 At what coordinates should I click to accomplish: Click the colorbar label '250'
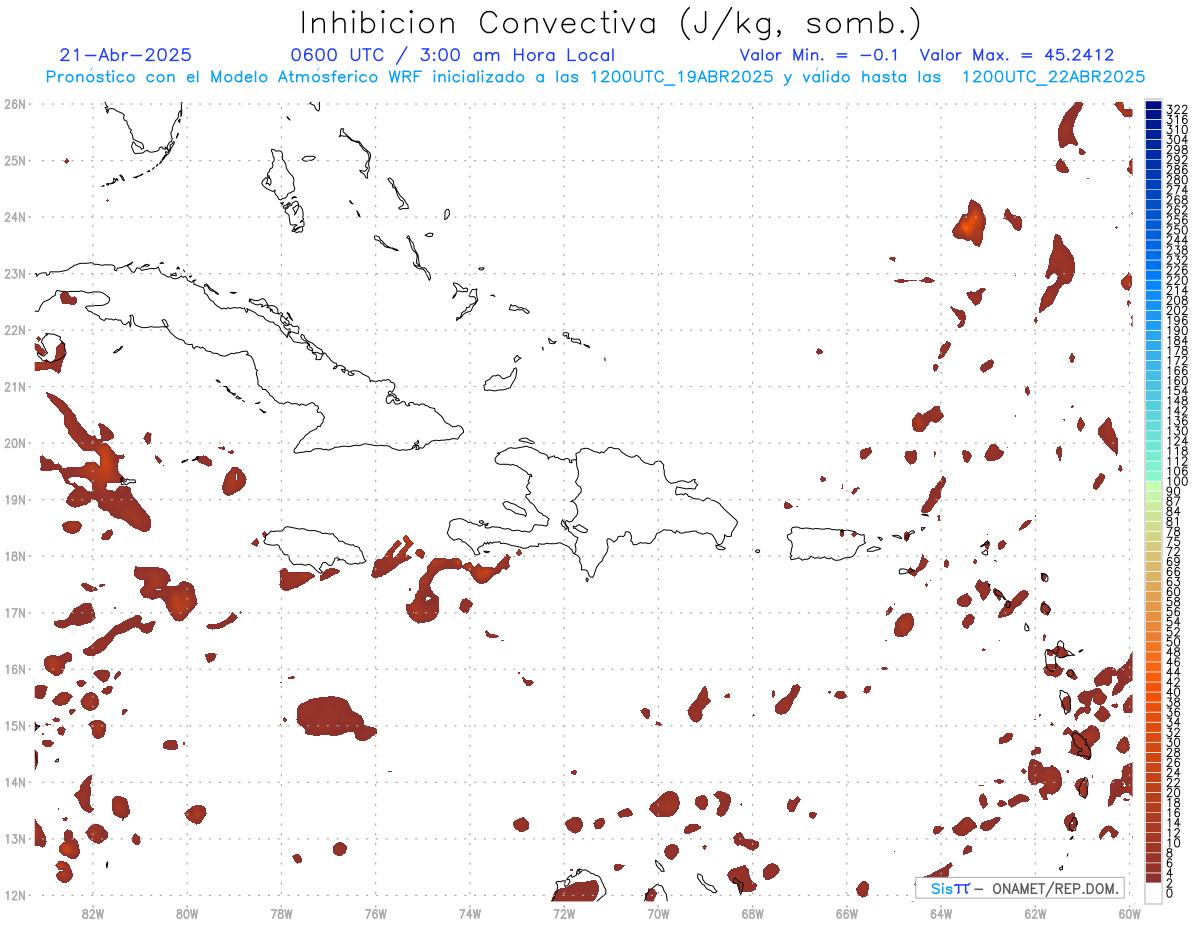[x=1177, y=230]
